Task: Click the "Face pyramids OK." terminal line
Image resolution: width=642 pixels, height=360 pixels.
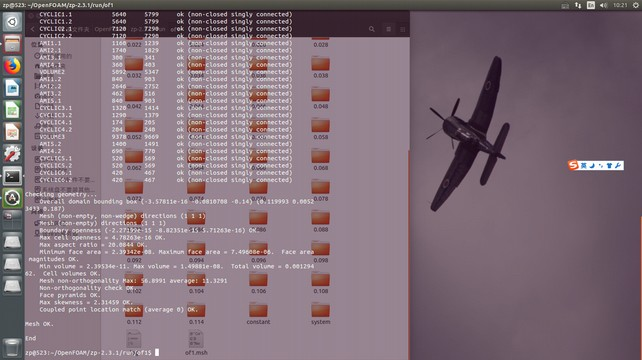Action: [70, 295]
